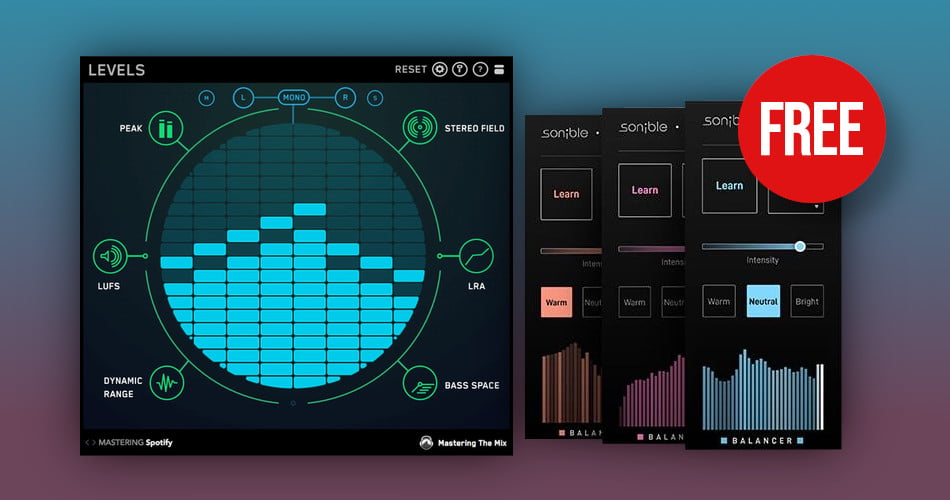Toggle the window size icon next to help

coord(500,70)
